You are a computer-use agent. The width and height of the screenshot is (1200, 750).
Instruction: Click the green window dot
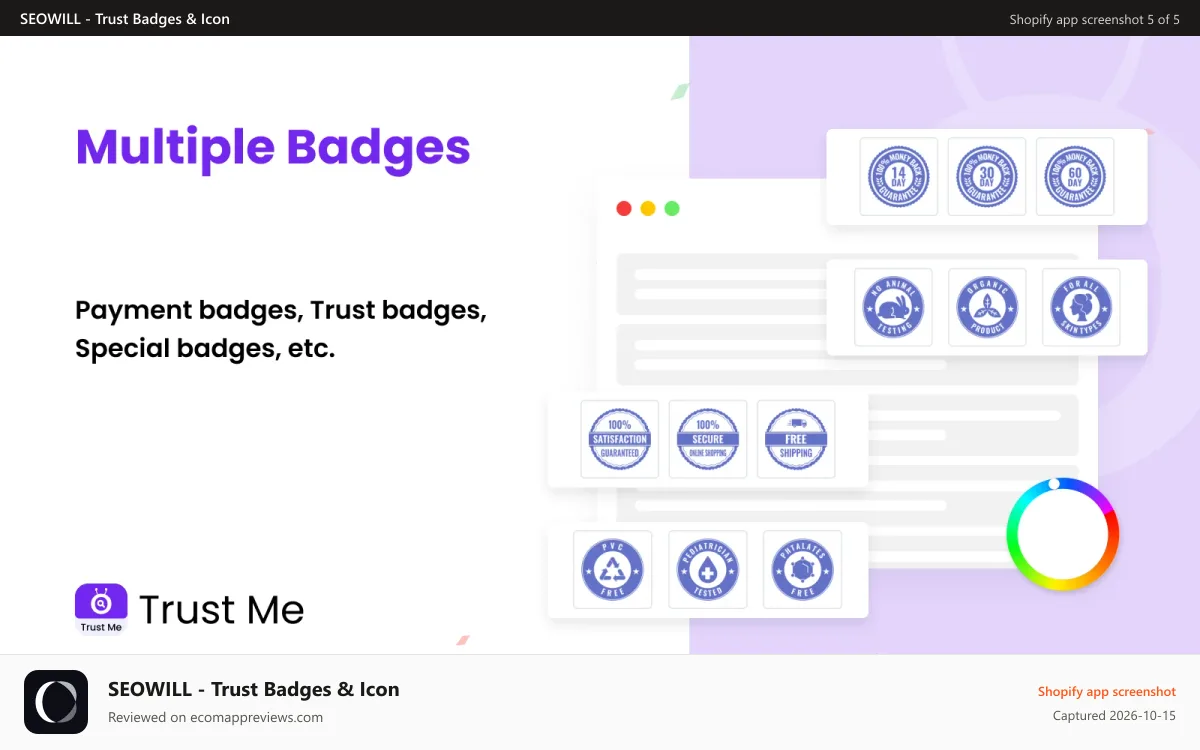pyautogui.click(x=672, y=208)
